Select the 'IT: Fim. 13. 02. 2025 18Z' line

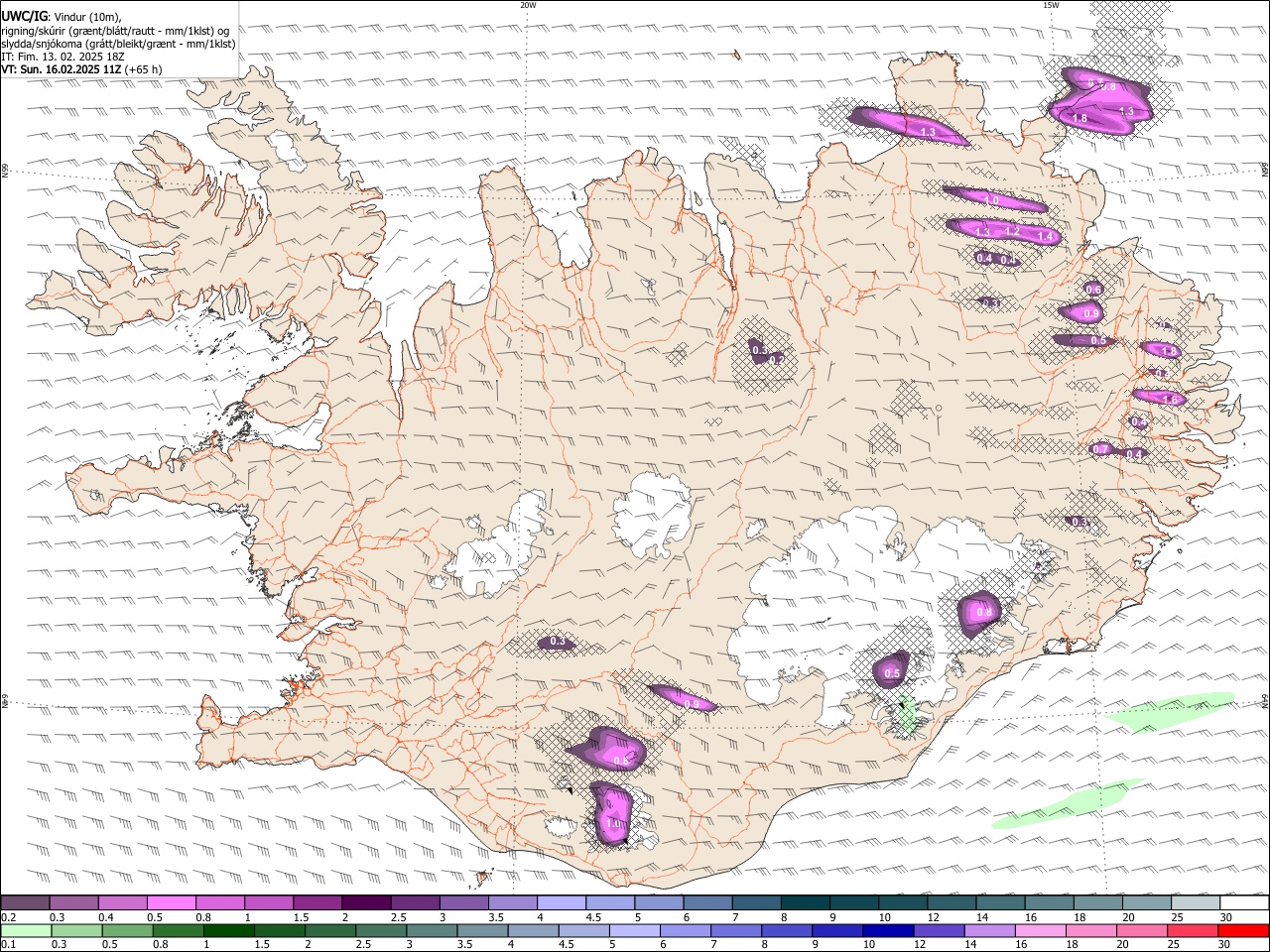click(x=63, y=57)
